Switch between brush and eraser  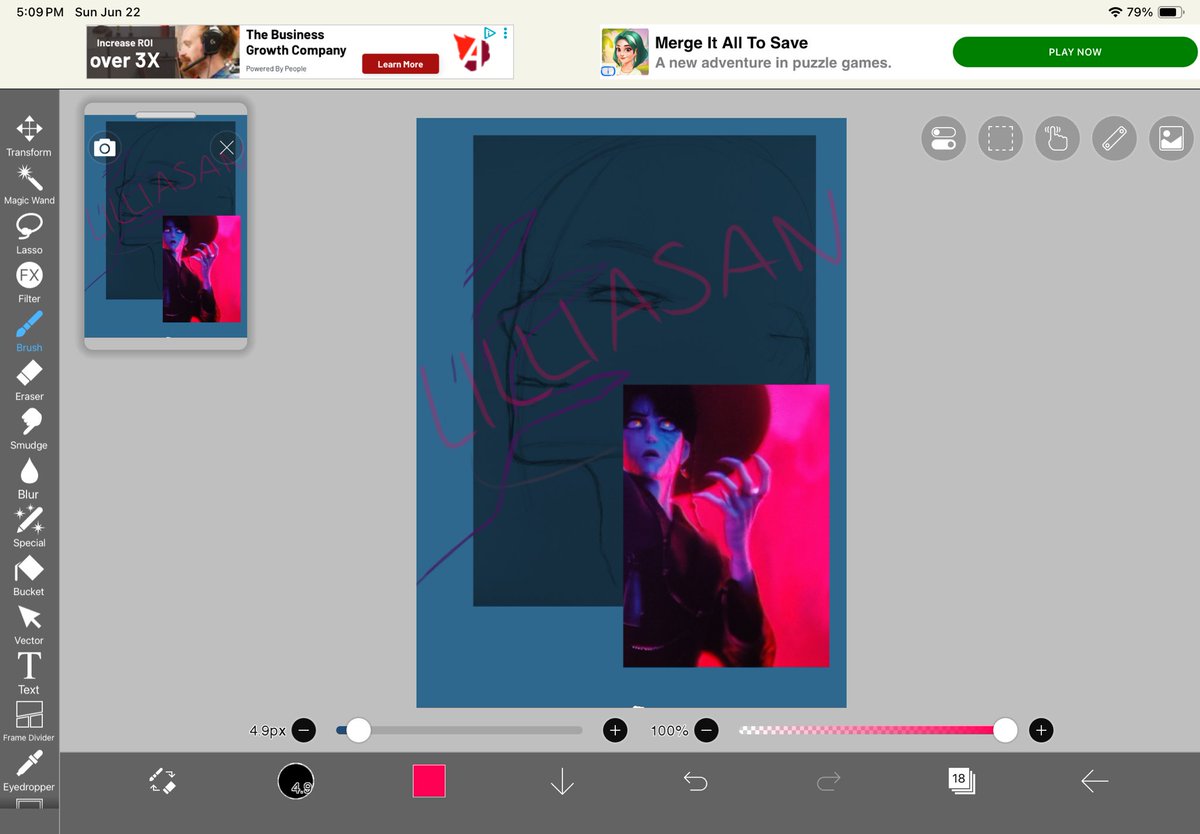[162, 781]
